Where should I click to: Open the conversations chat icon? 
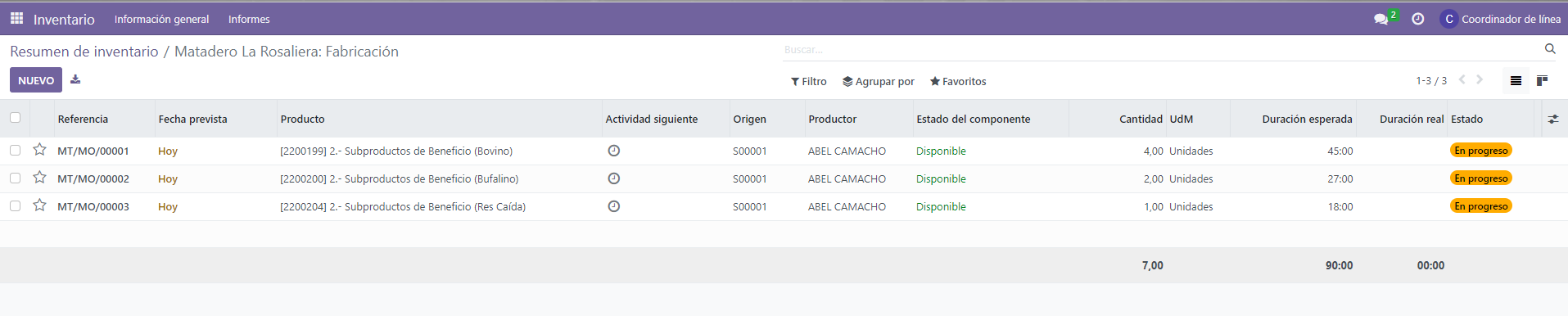[x=1381, y=19]
